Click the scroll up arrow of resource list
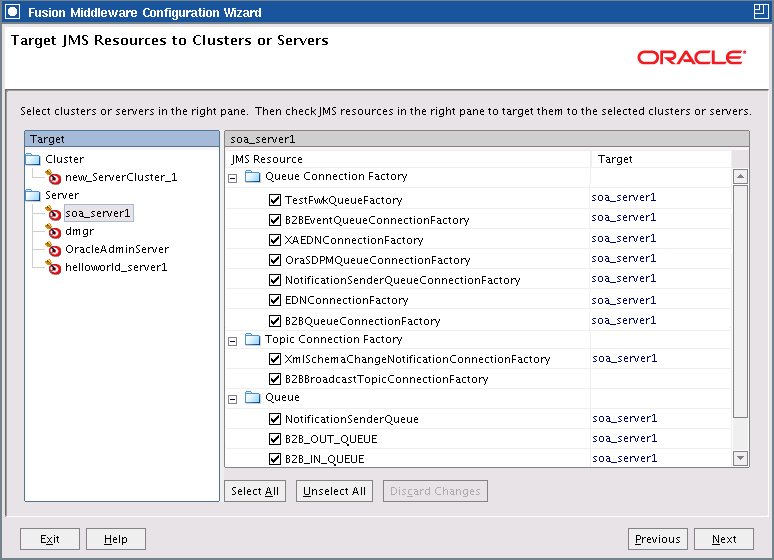 (740, 176)
